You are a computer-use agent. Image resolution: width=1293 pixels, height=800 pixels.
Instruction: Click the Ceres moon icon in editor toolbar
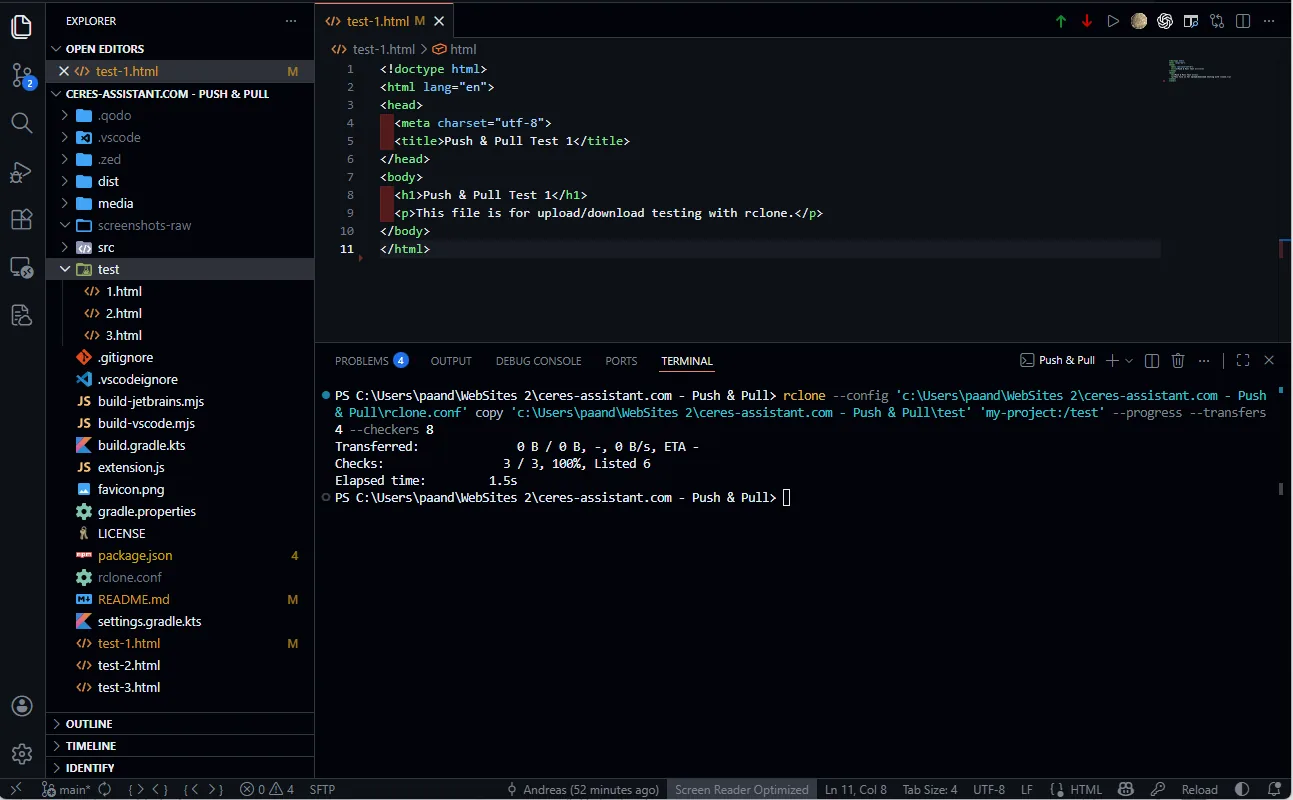[x=1139, y=21]
